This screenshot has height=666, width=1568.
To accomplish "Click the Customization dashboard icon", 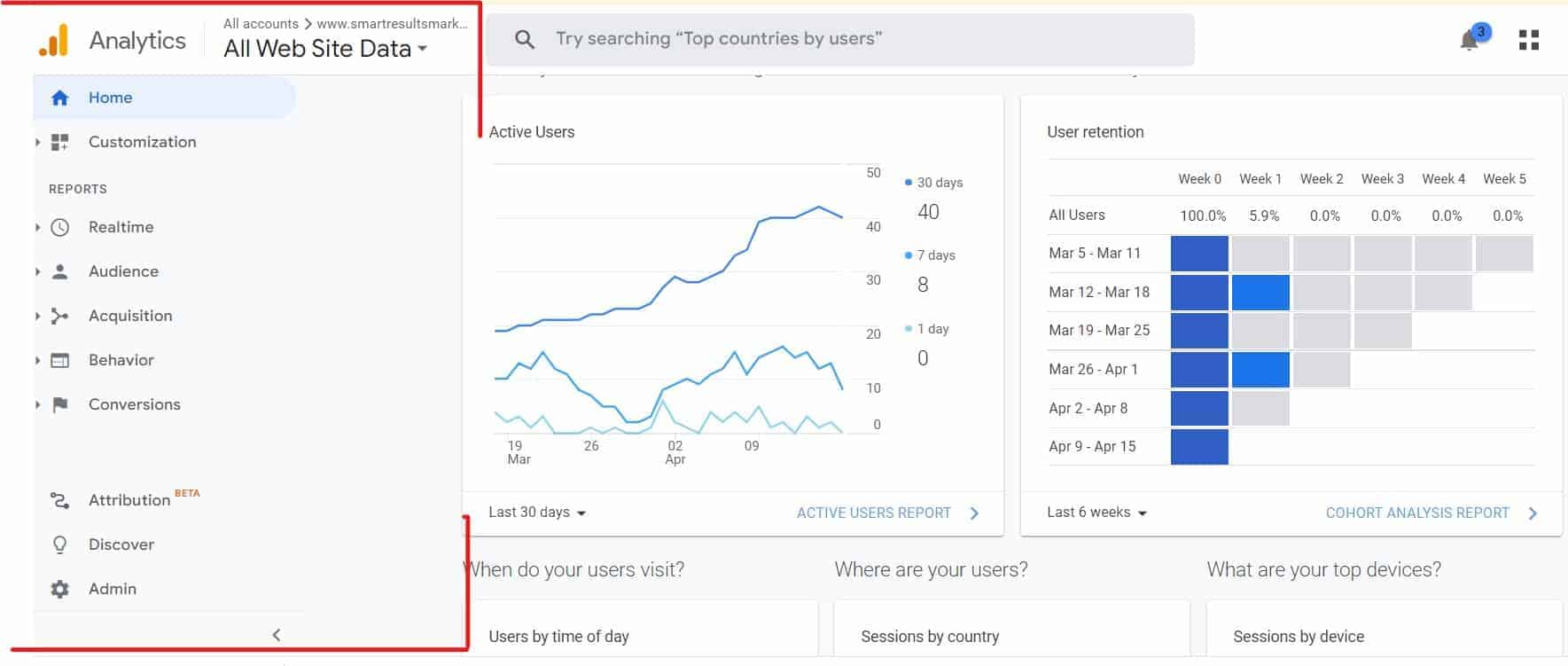I will coord(59,142).
